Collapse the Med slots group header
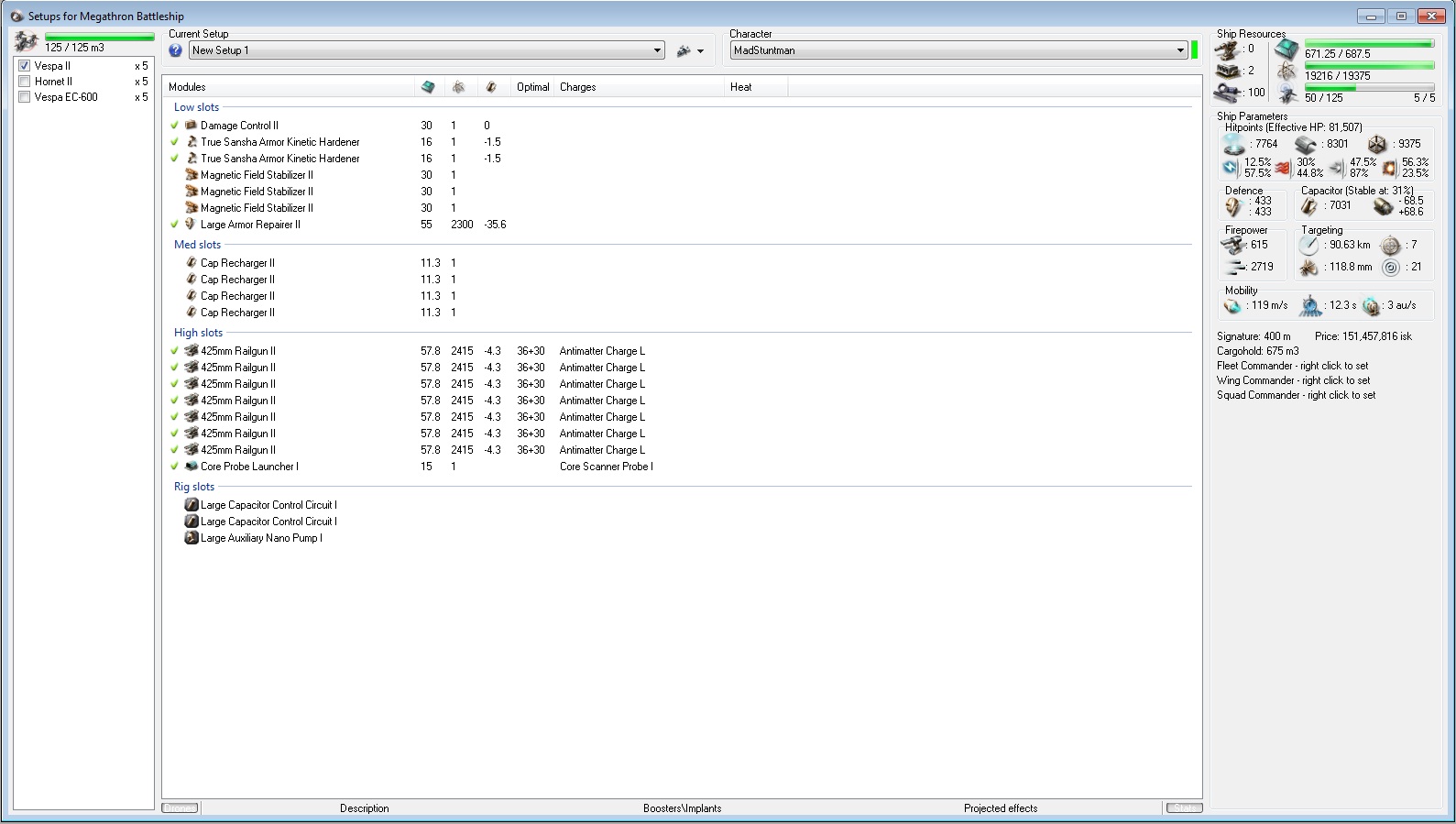The height and width of the screenshot is (824, 1456). pyautogui.click(x=198, y=245)
